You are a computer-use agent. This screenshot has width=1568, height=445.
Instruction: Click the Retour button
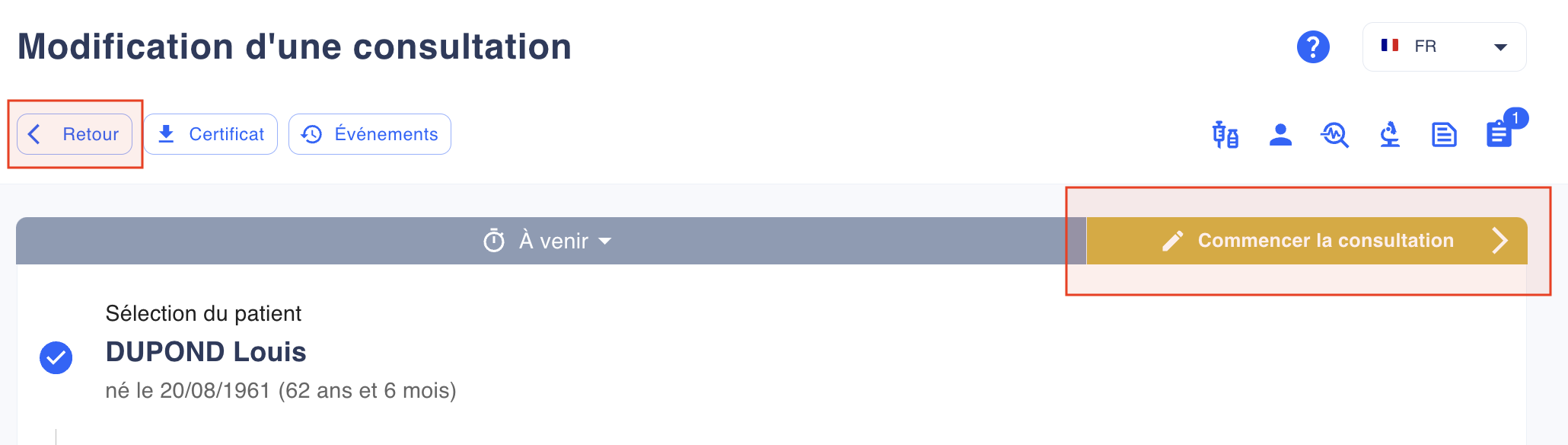point(75,134)
